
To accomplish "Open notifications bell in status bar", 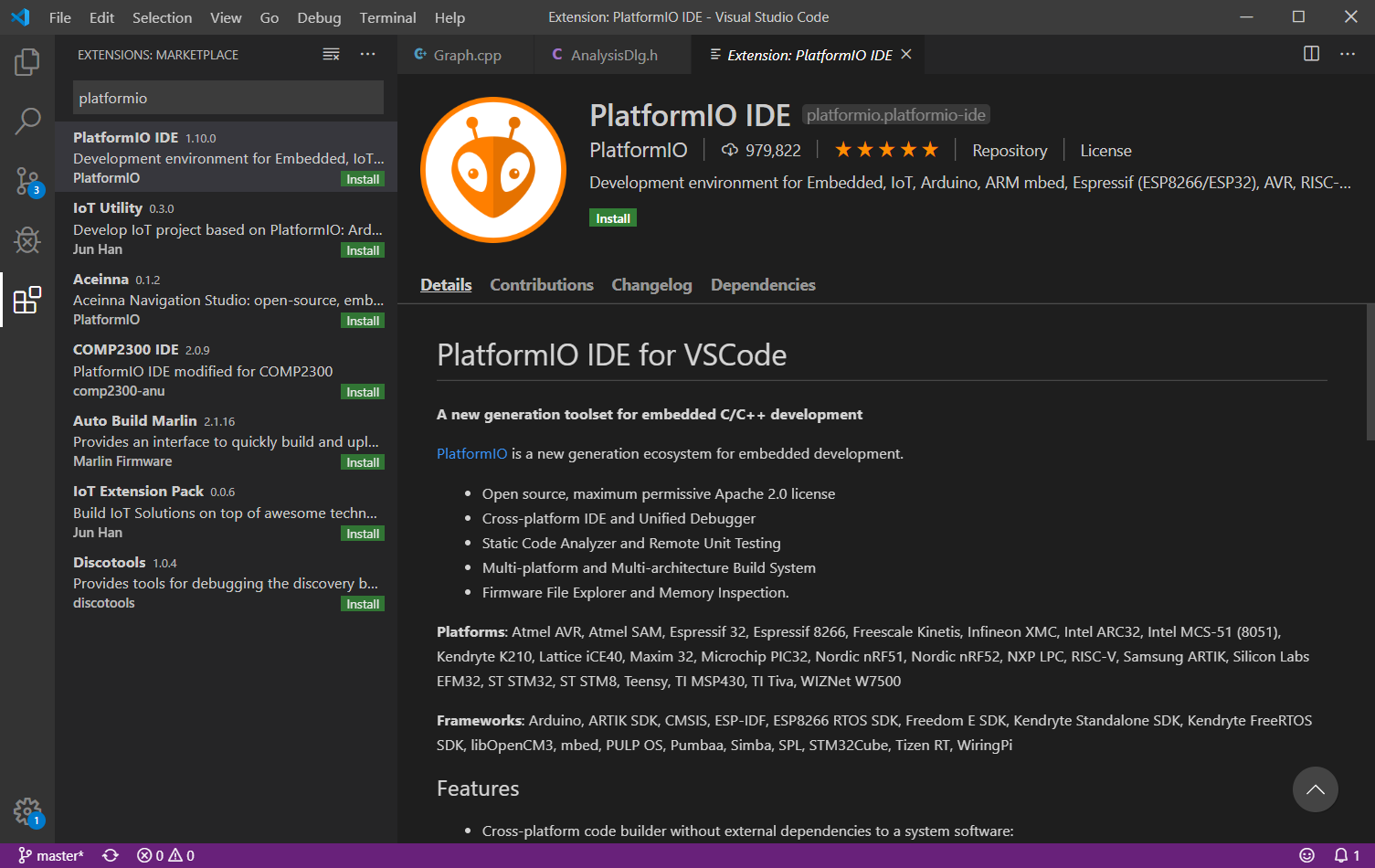I will click(x=1347, y=855).
